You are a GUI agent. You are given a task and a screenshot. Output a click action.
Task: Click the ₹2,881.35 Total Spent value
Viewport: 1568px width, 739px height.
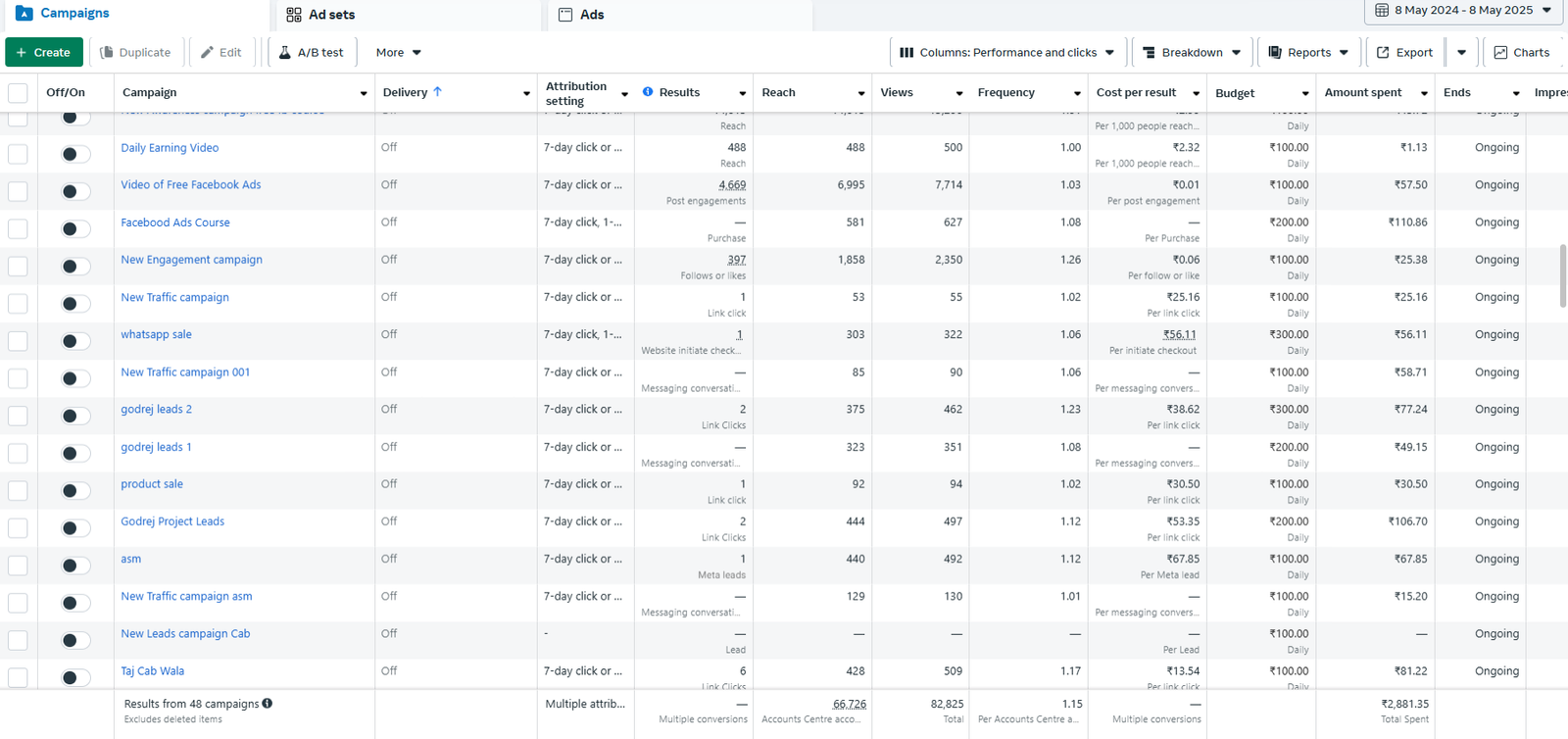tap(1404, 704)
